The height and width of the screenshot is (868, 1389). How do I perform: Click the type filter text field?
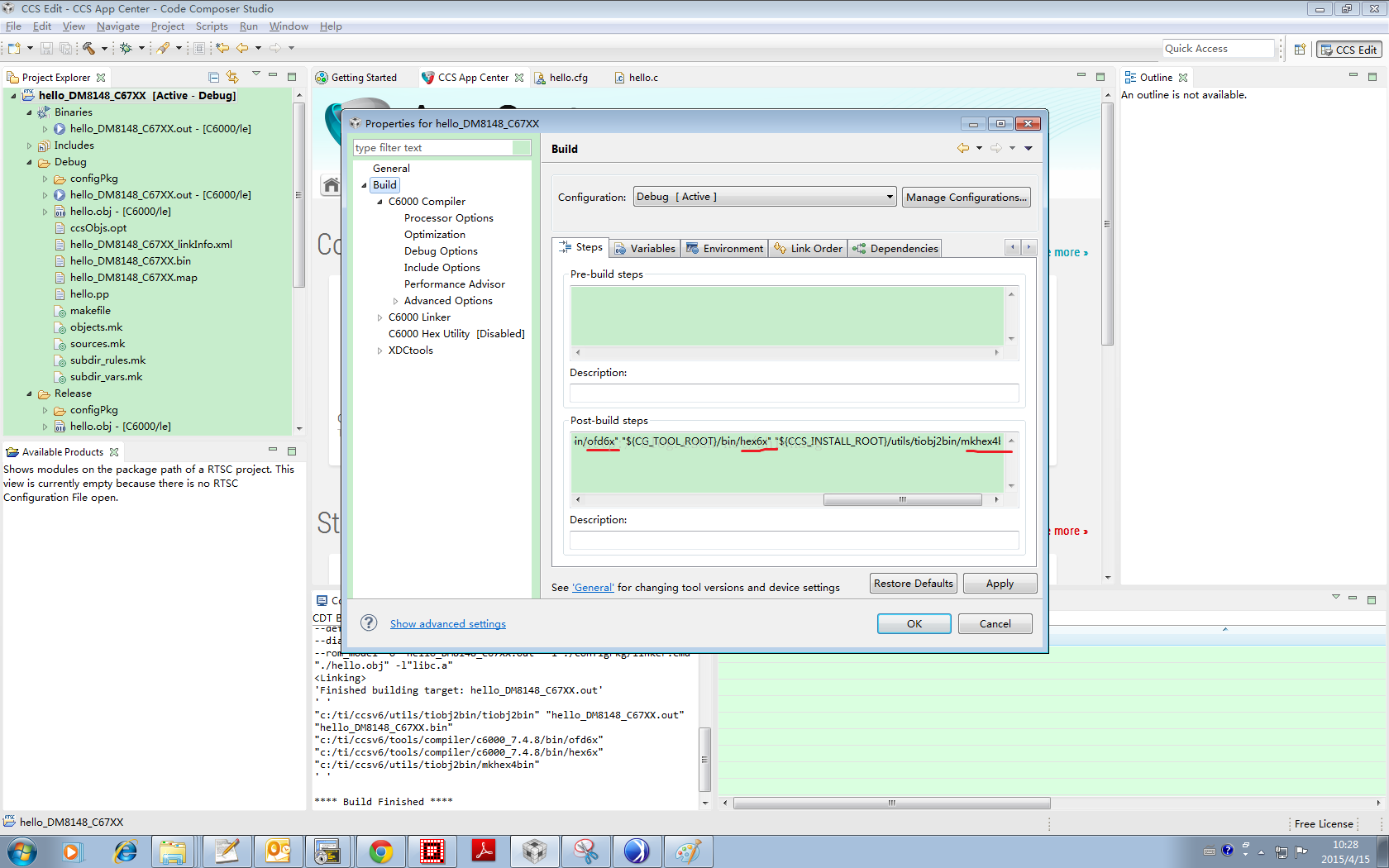pyautogui.click(x=442, y=148)
